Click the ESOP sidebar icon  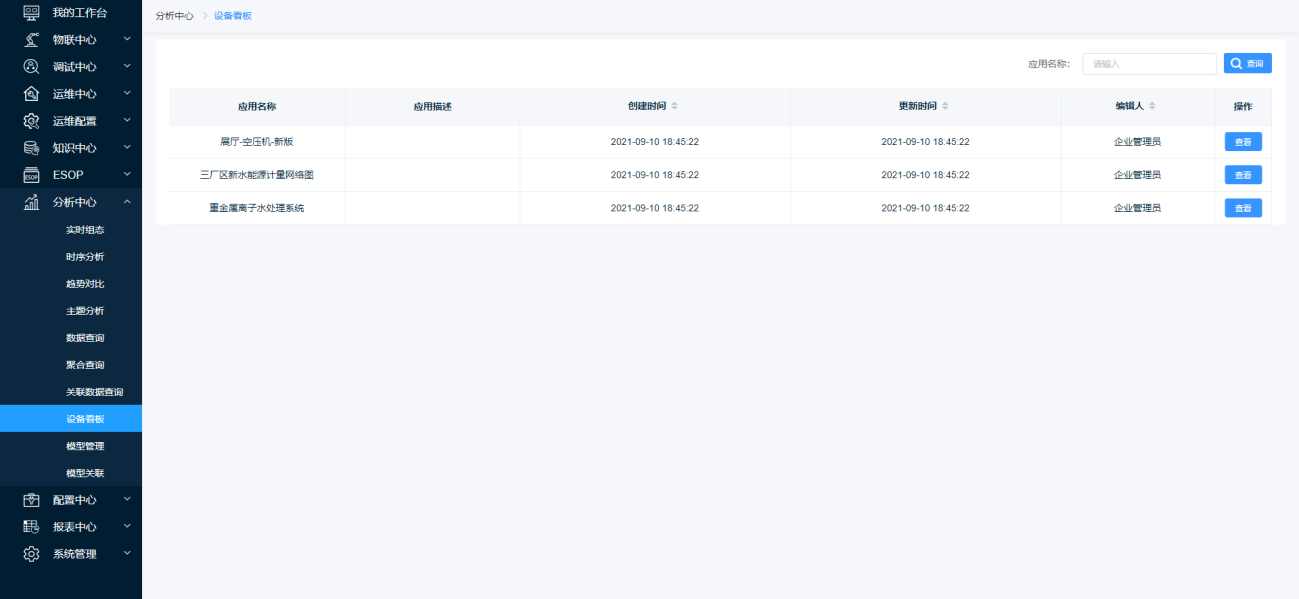pos(31,175)
